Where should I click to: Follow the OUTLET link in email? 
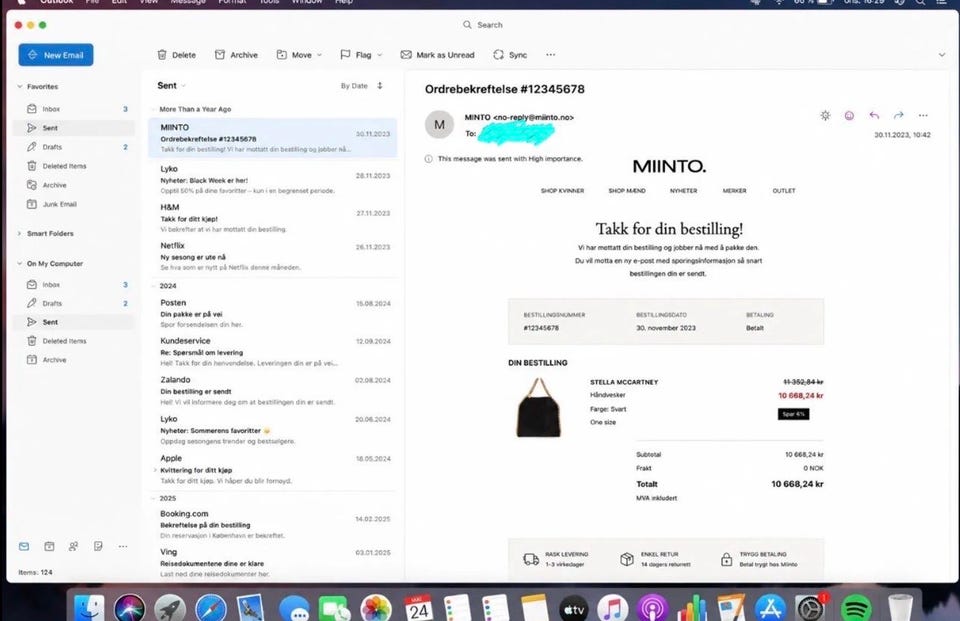tap(784, 191)
